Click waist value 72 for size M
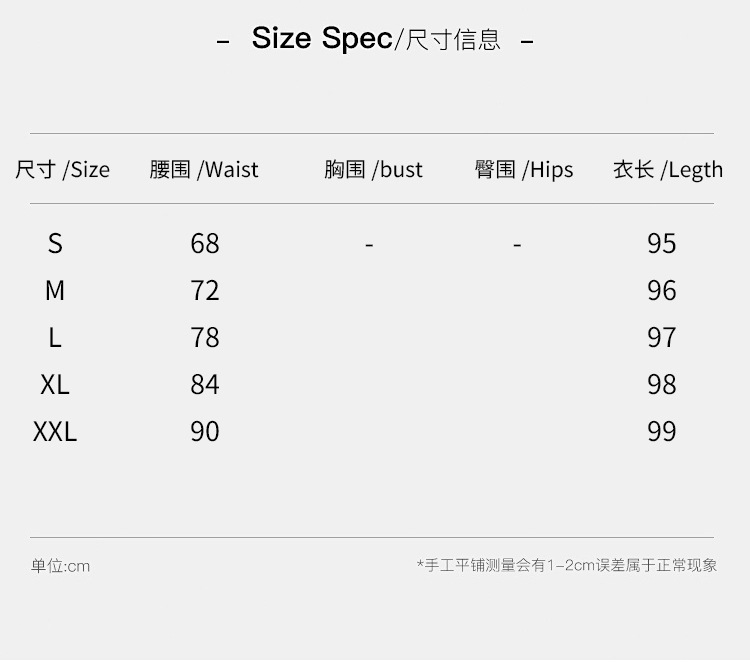750x662 pixels. click(x=205, y=290)
